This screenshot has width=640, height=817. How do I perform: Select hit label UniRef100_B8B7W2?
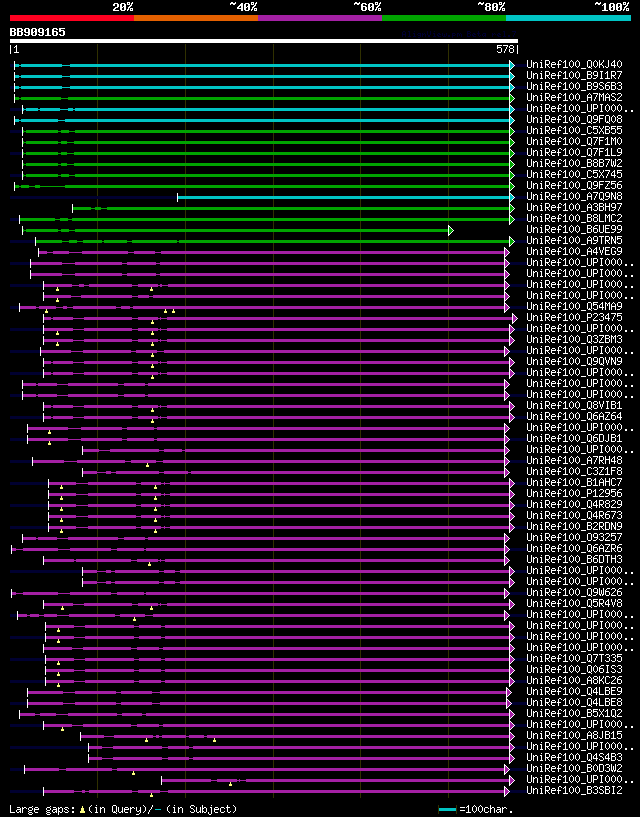pyautogui.click(x=574, y=164)
